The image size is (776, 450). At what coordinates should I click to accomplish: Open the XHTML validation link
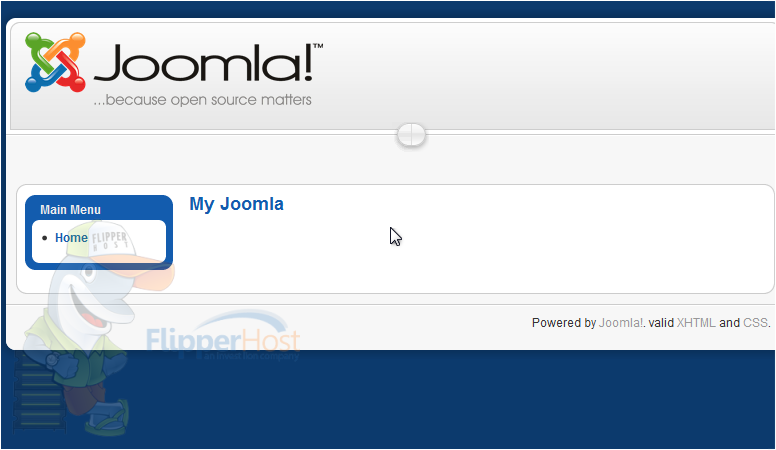click(x=696, y=323)
